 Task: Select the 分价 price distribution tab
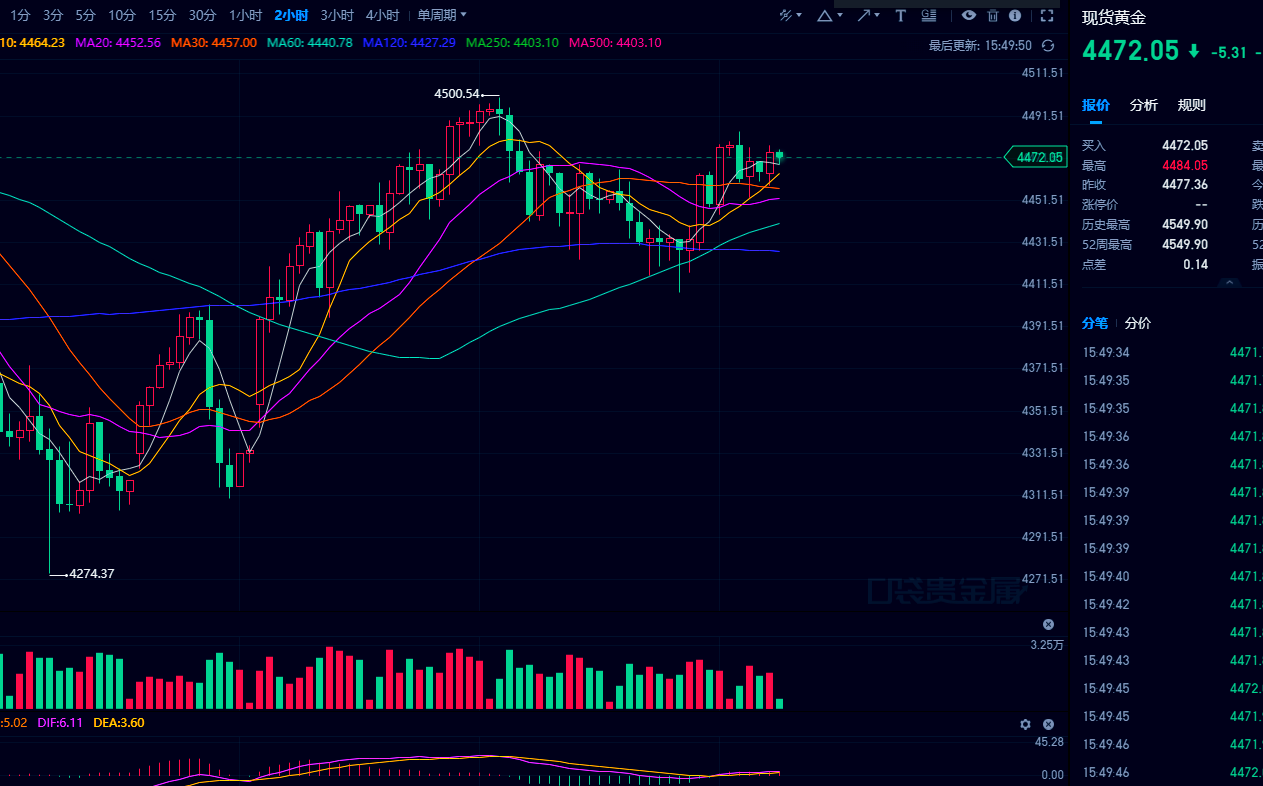coord(1138,323)
